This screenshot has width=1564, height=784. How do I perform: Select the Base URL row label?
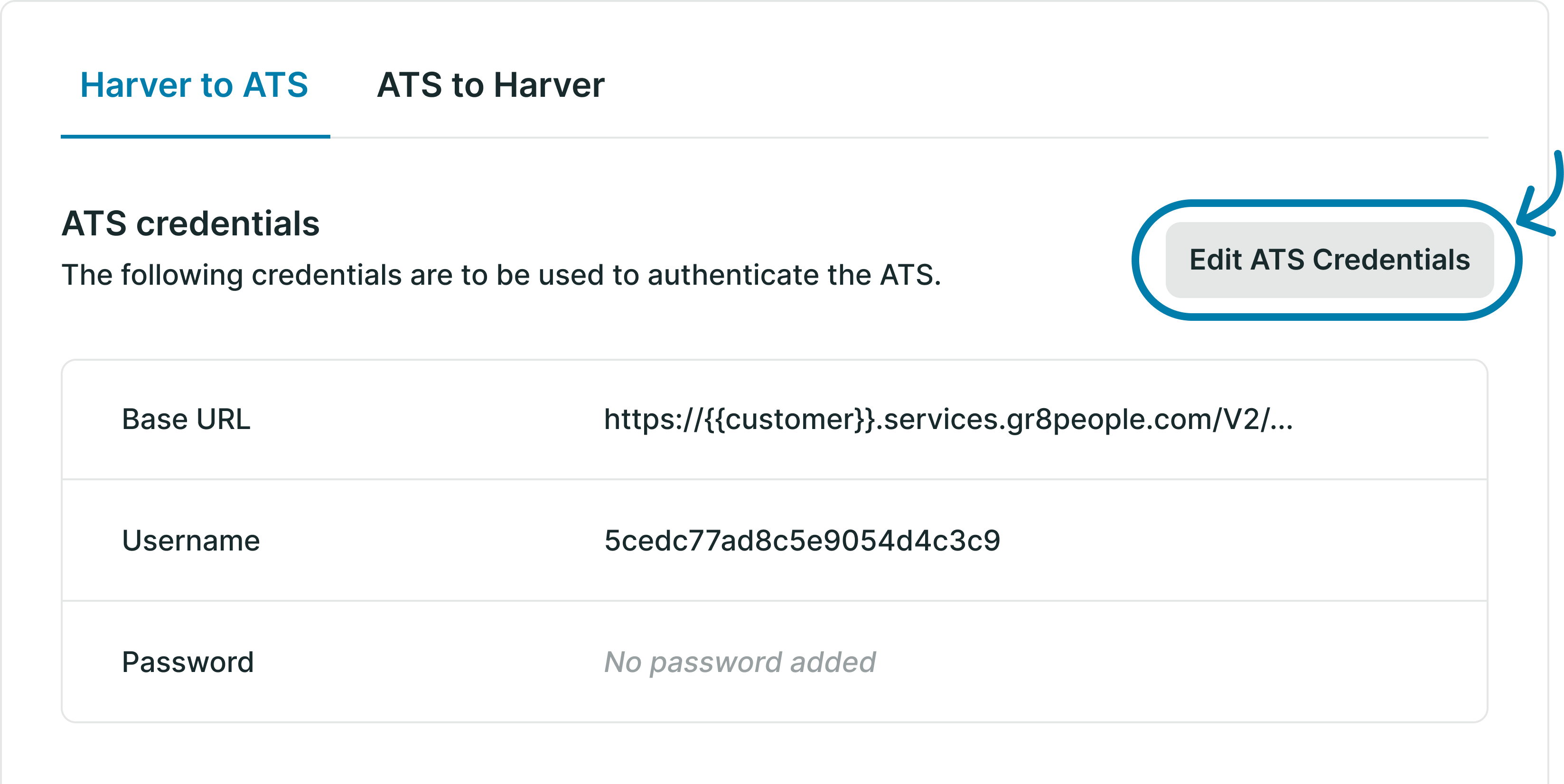186,419
